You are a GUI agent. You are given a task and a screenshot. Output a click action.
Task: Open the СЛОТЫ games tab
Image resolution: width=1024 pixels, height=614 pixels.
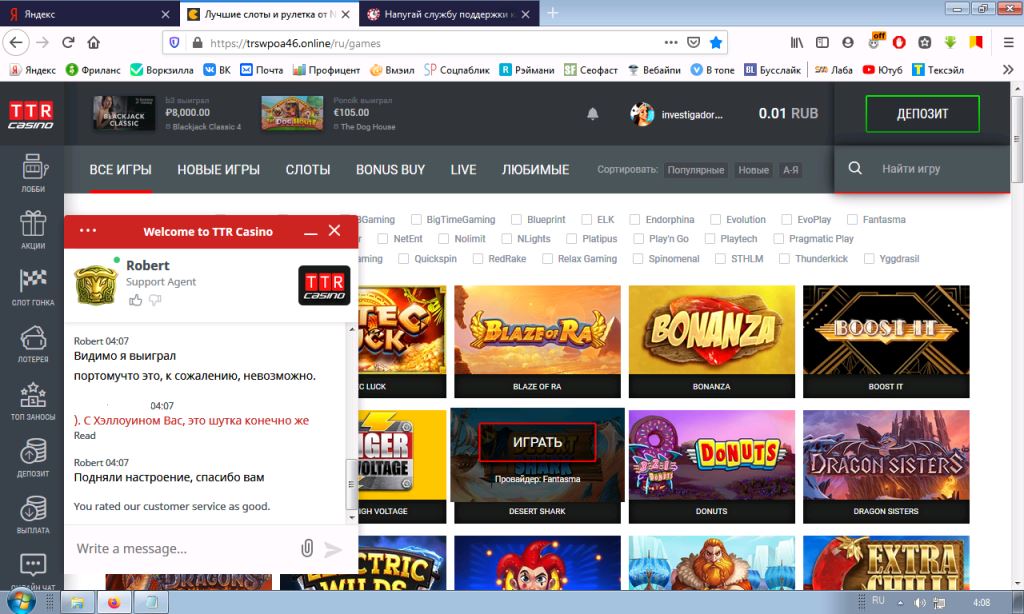click(308, 170)
